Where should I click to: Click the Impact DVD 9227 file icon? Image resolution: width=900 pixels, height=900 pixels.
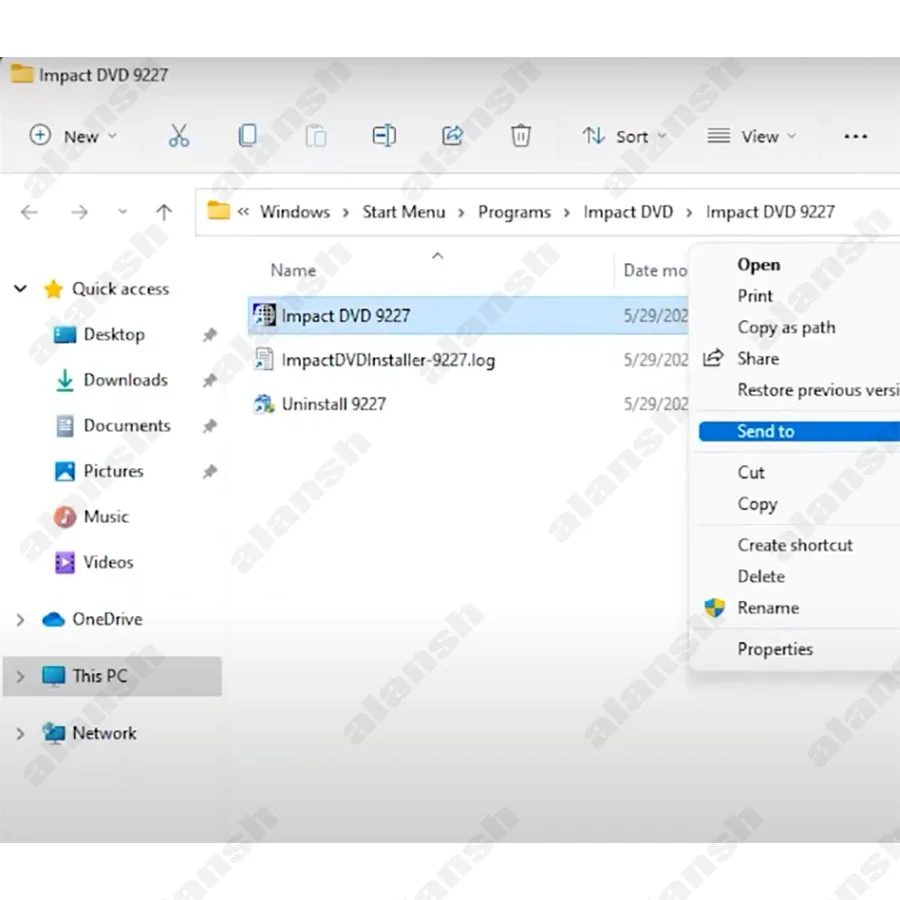tap(264, 315)
